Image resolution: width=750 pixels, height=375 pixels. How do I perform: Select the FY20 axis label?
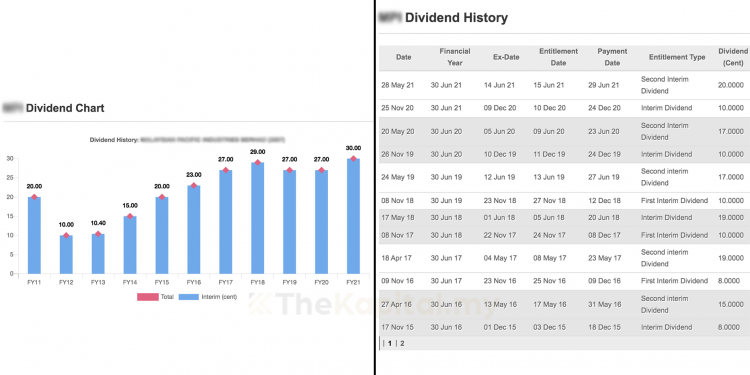tap(321, 283)
